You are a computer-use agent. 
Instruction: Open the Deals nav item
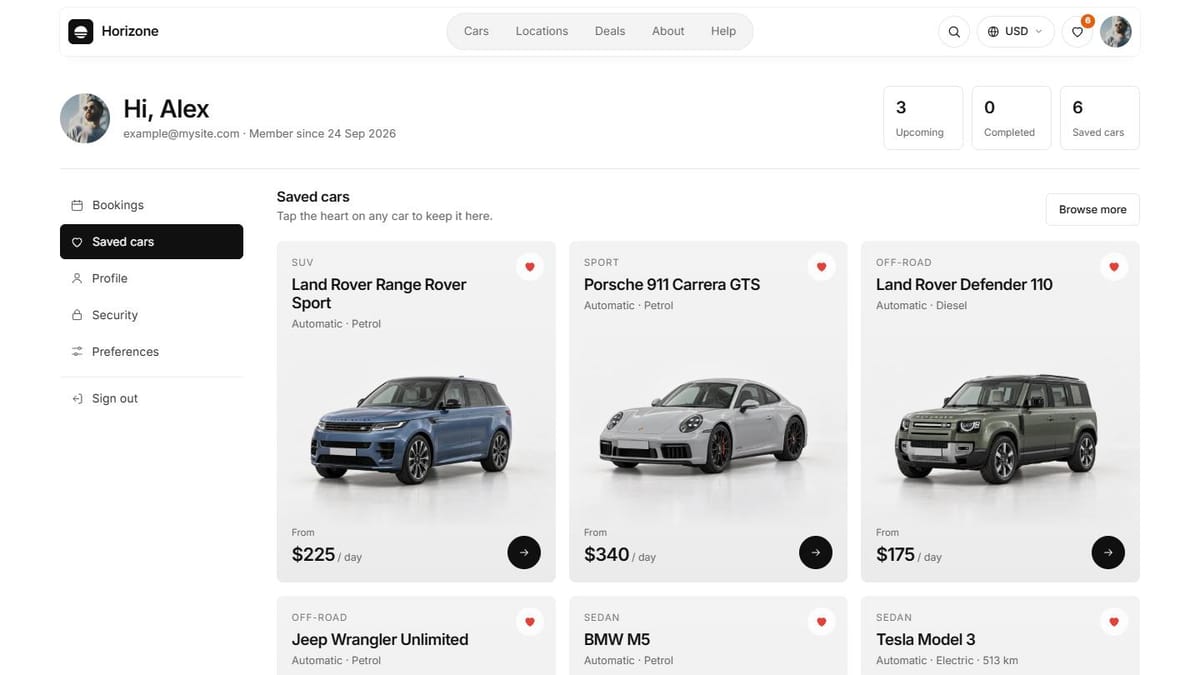point(610,31)
